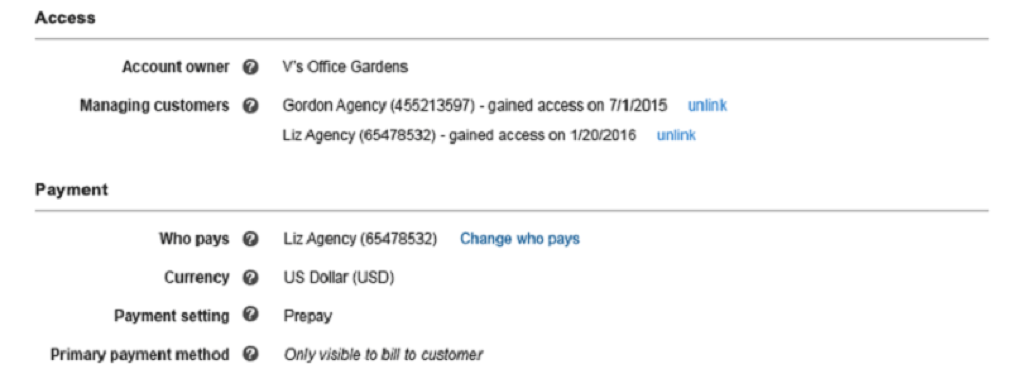1011x381 pixels.
Task: Unlink Liz Agency manager access
Action: click(x=676, y=135)
